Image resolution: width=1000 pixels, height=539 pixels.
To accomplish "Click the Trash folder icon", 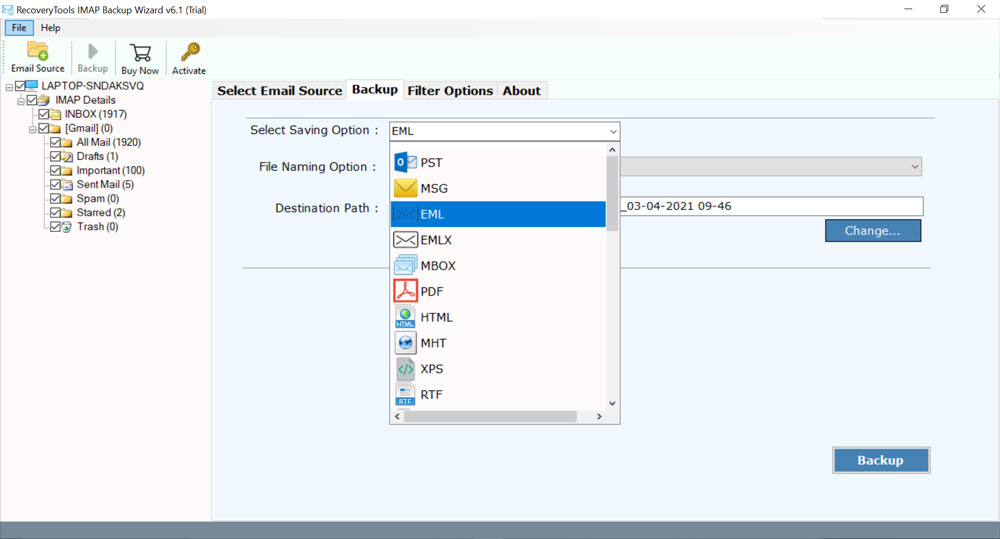I will pos(67,226).
